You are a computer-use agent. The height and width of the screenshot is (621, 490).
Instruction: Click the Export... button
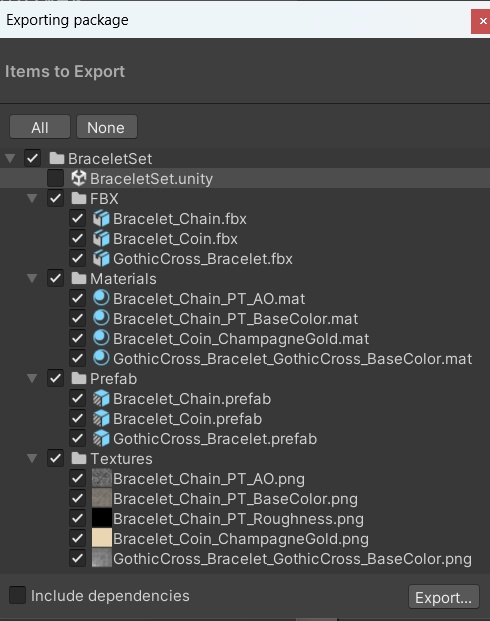pos(444,597)
